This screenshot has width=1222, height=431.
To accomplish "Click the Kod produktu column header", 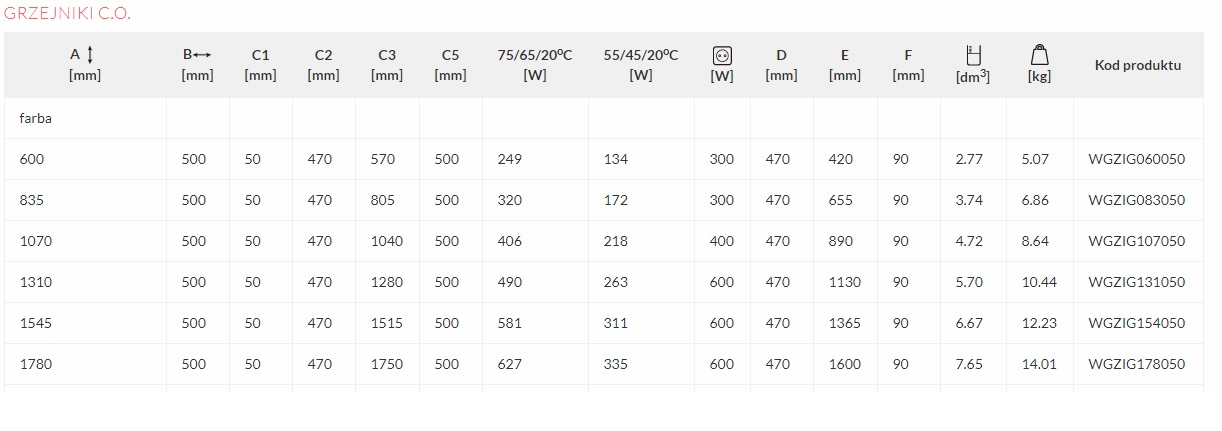I will [x=1138, y=65].
